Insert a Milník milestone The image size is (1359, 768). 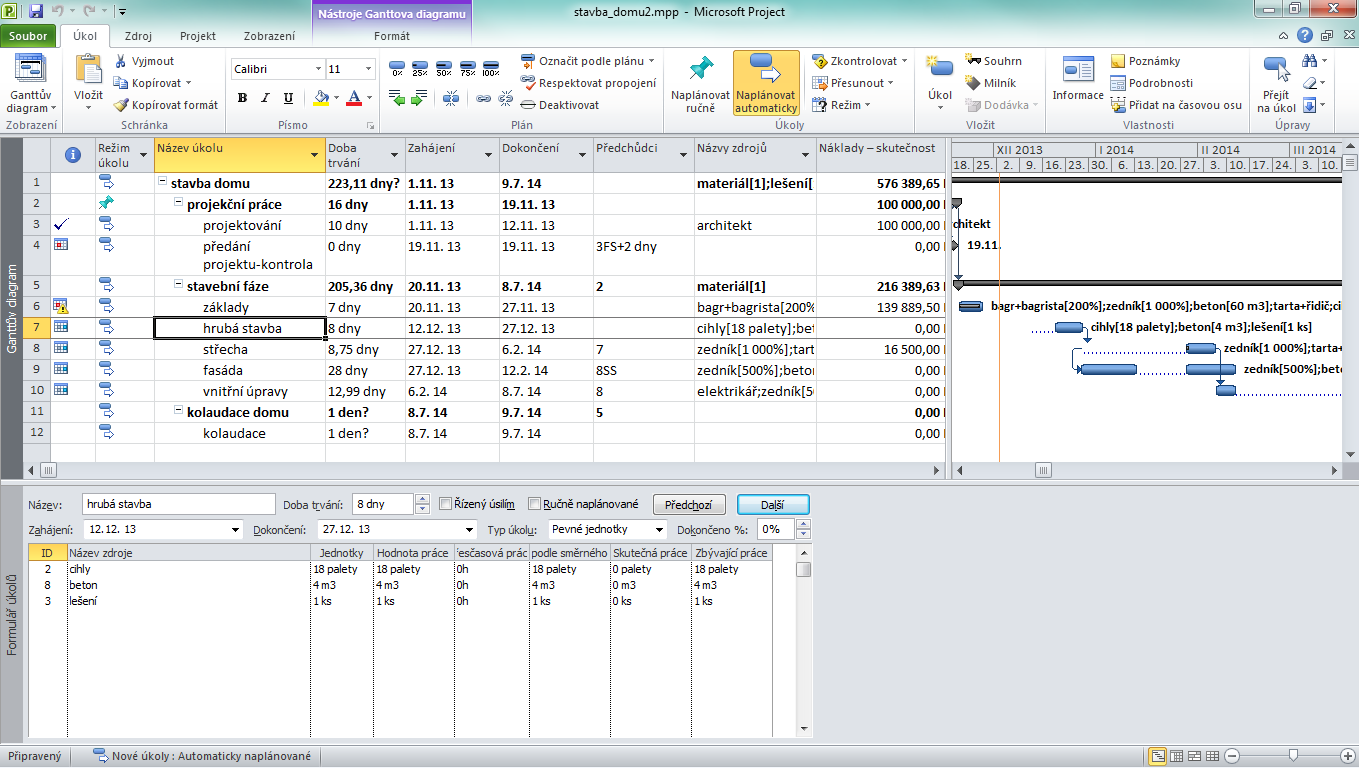click(x=990, y=83)
